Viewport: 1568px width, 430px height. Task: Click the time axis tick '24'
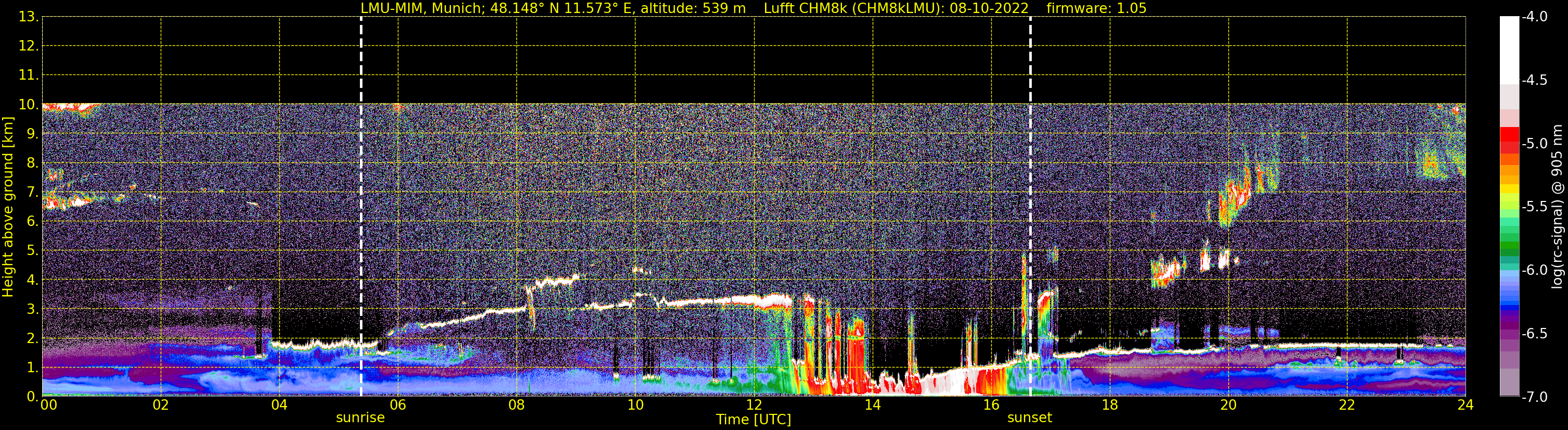pyautogui.click(x=1465, y=405)
